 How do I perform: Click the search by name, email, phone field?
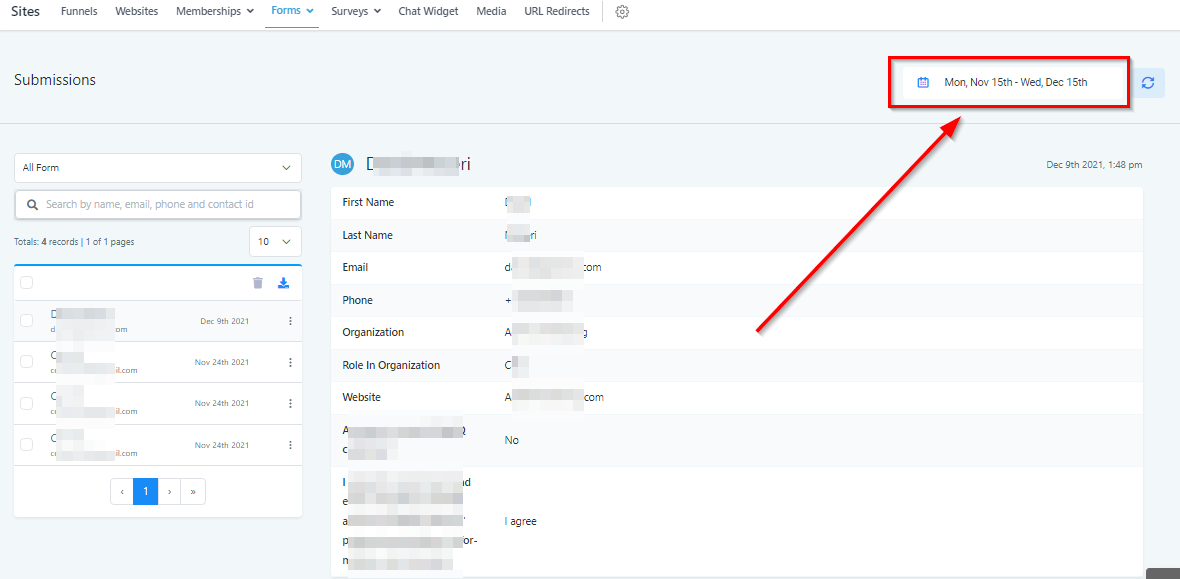[158, 204]
